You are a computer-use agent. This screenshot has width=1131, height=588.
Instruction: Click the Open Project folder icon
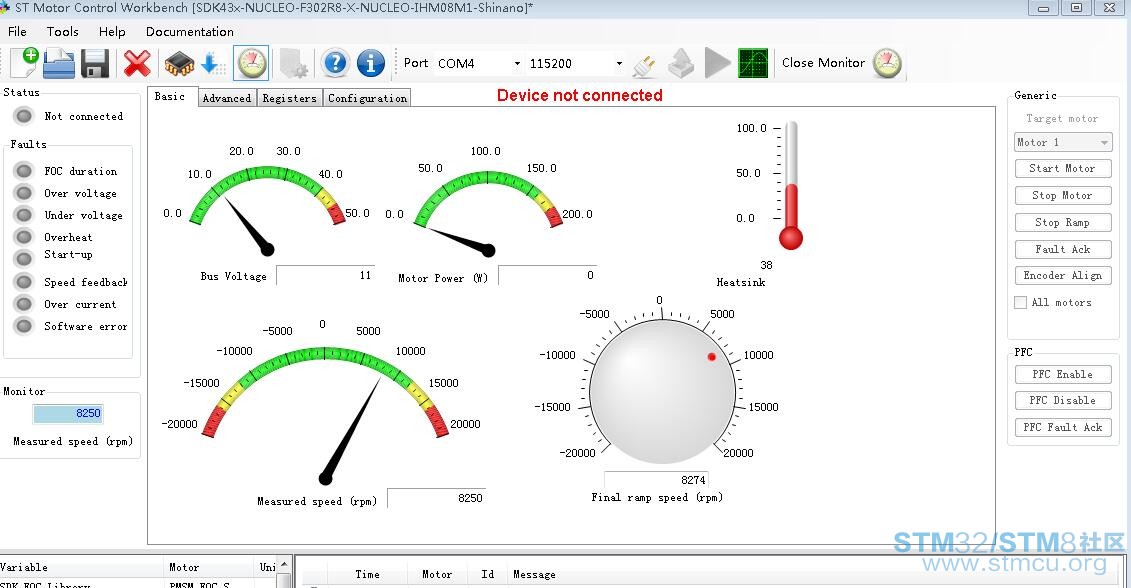pyautogui.click(x=58, y=63)
